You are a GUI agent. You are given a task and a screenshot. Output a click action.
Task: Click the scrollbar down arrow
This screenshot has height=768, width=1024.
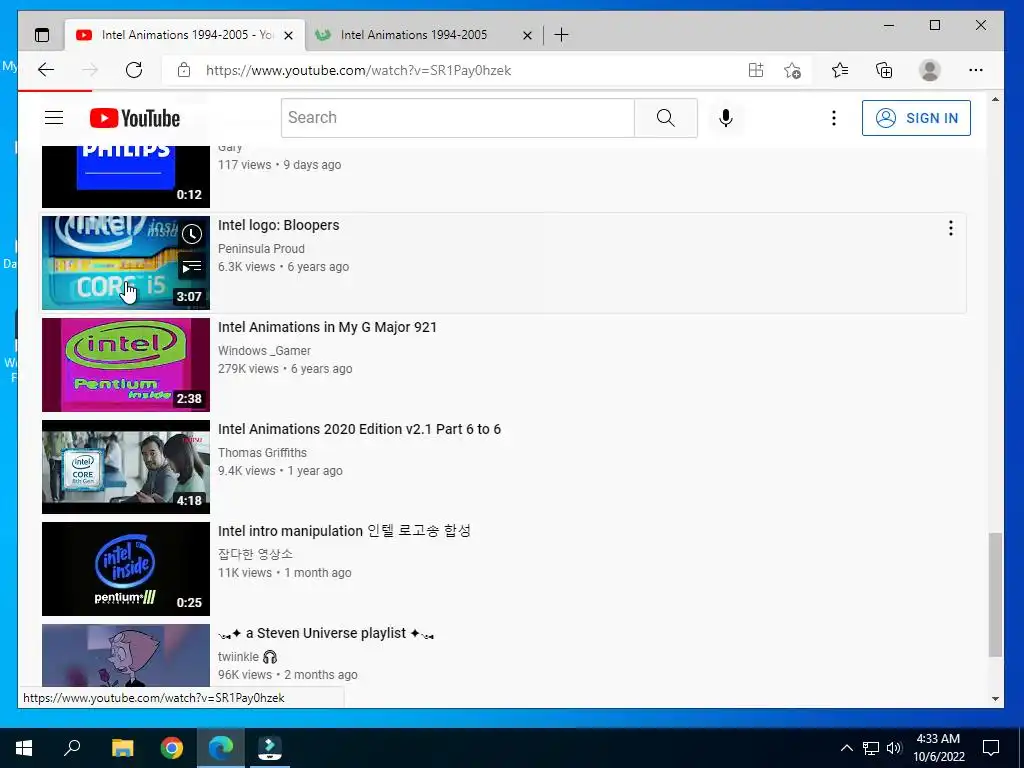coord(995,699)
